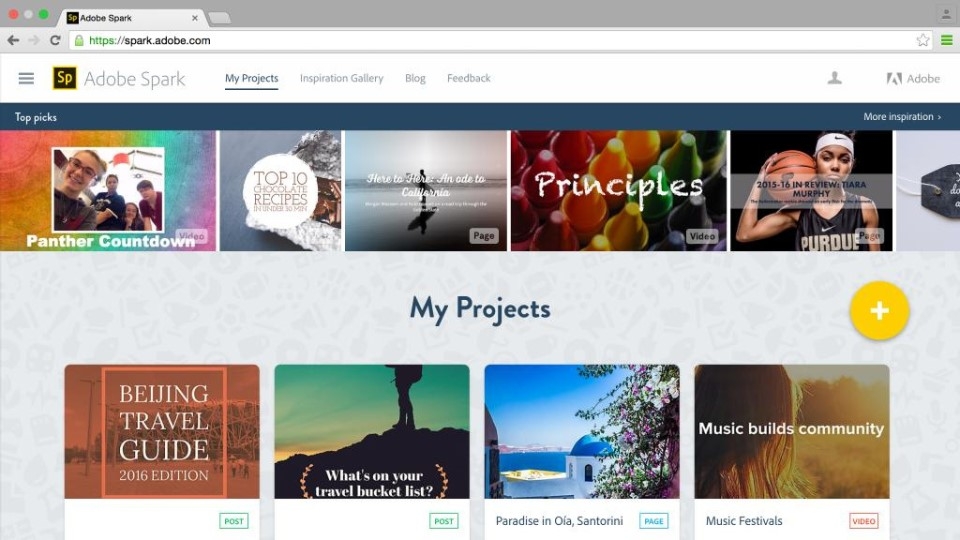Open the user profile icon

(834, 78)
